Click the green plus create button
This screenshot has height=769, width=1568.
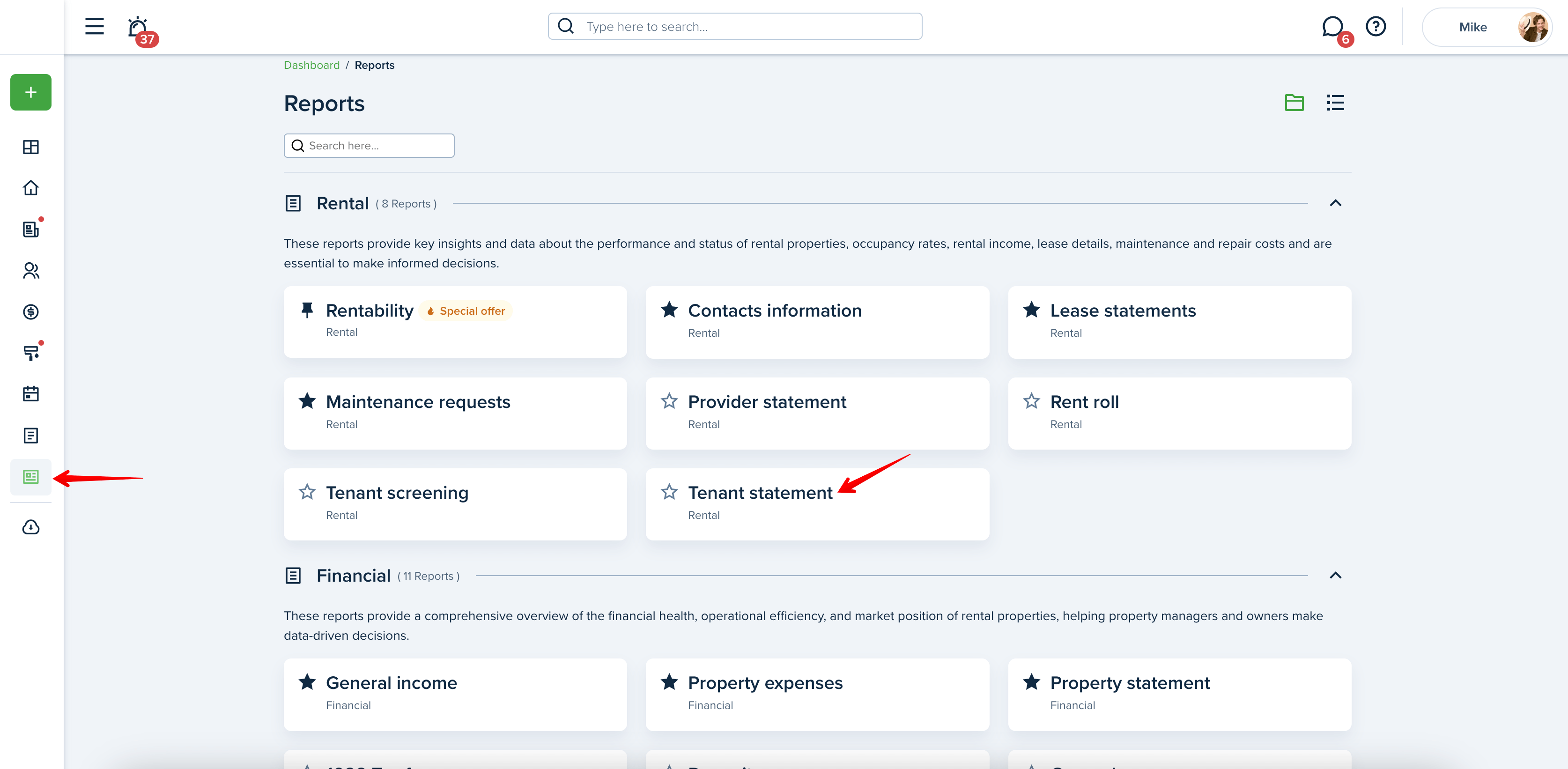[31, 92]
